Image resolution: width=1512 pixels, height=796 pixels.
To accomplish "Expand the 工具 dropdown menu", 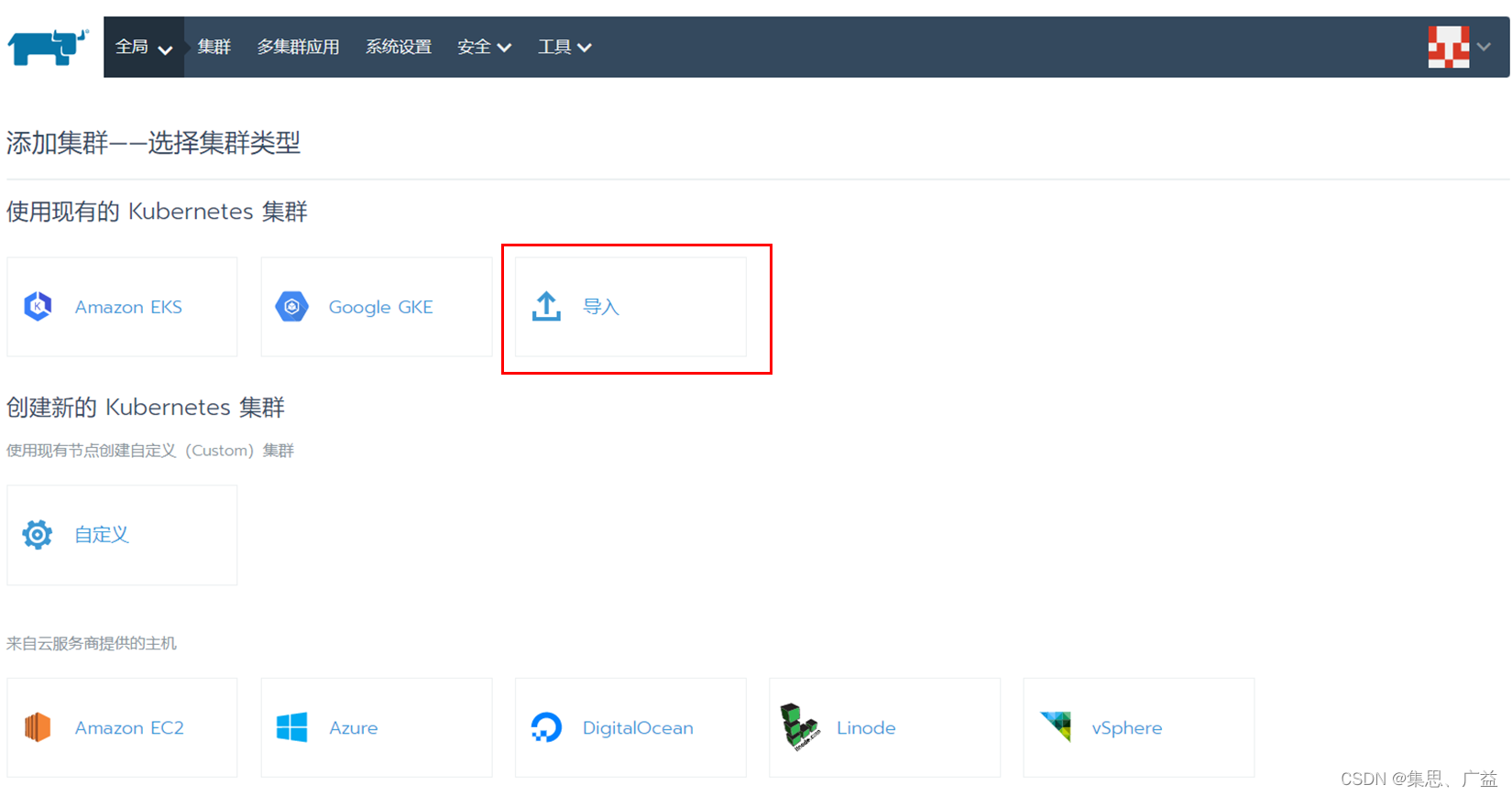I will [x=564, y=47].
